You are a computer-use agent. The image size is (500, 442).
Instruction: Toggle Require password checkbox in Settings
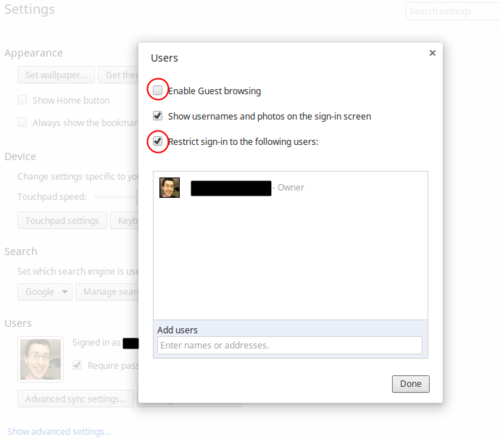pos(77,365)
